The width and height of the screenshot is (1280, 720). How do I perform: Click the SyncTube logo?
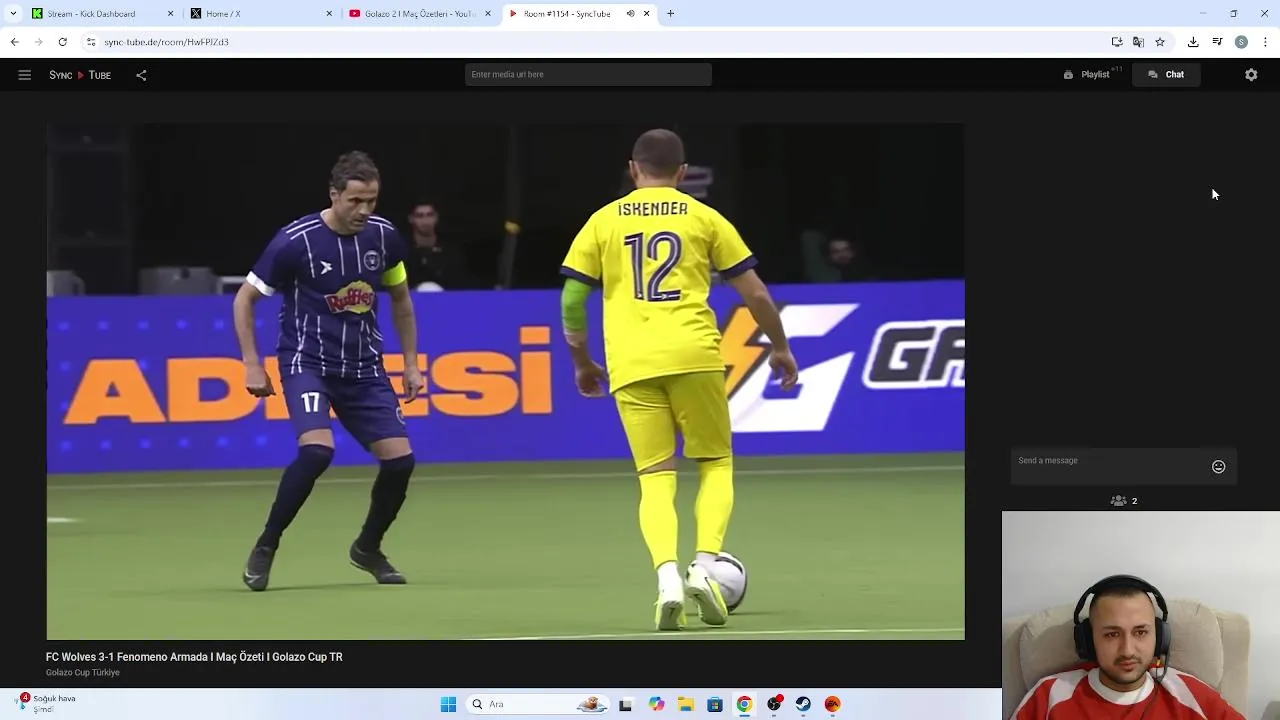tap(80, 75)
